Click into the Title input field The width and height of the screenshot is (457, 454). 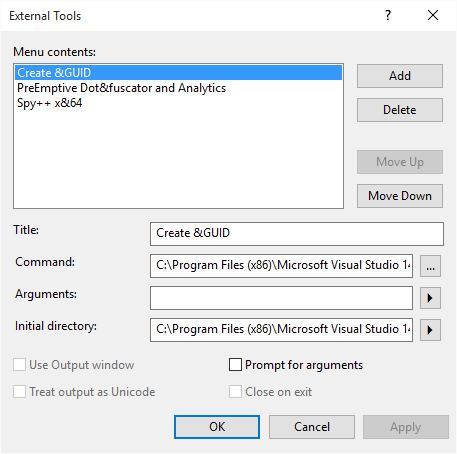[297, 234]
